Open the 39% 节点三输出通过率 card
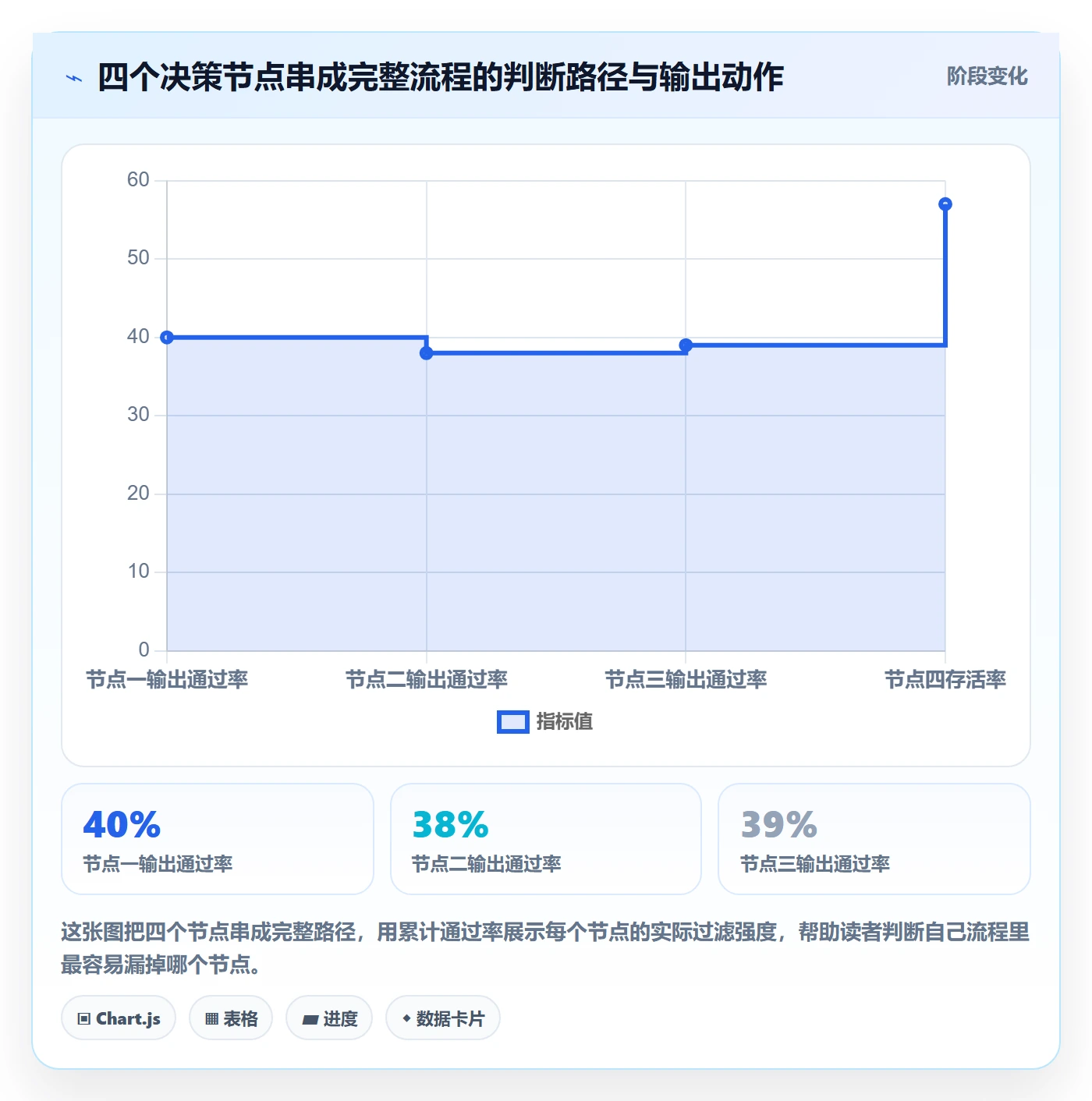This screenshot has width=1092, height=1101. pyautogui.click(x=874, y=839)
